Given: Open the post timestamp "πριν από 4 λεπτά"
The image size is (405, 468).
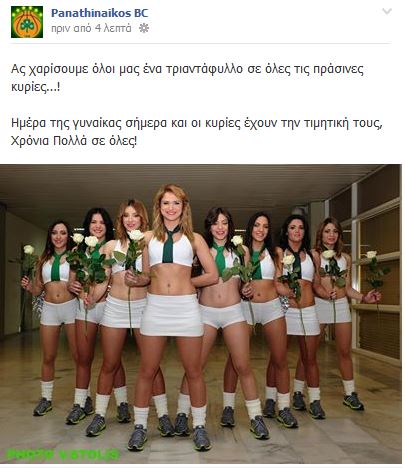Looking at the screenshot, I should pyautogui.click(x=91, y=28).
